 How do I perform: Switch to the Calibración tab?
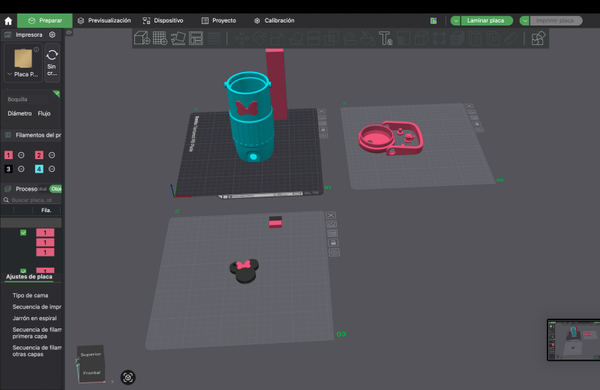pos(274,21)
